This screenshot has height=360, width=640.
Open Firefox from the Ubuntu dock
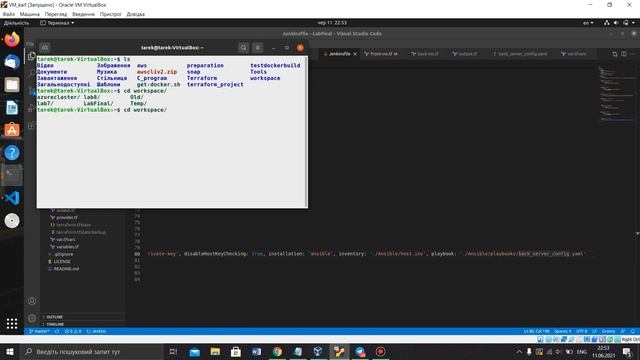pos(12,40)
